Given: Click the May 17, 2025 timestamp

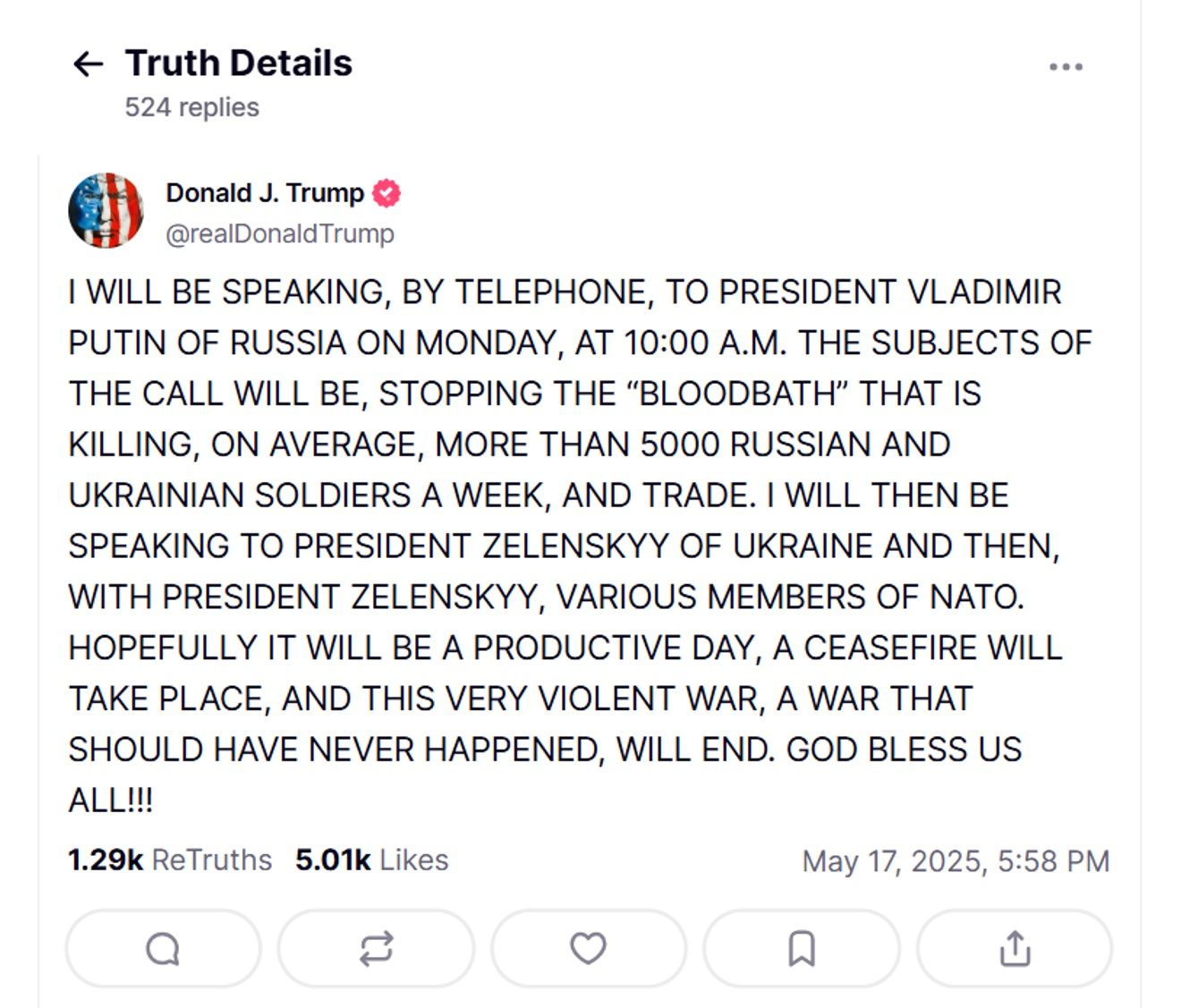Looking at the screenshot, I should tap(956, 861).
